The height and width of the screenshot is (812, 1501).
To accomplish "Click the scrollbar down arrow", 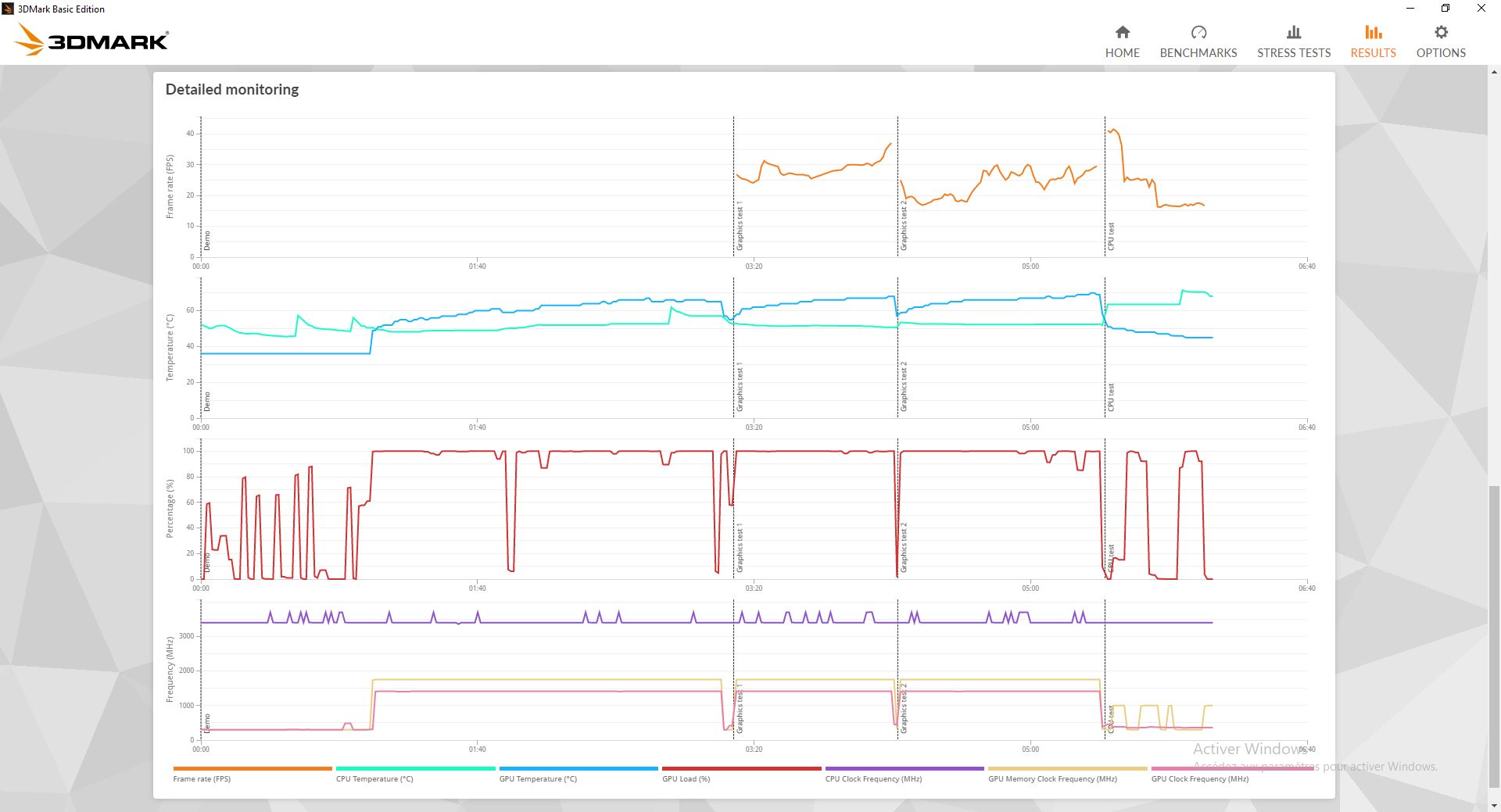I will tap(1494, 805).
